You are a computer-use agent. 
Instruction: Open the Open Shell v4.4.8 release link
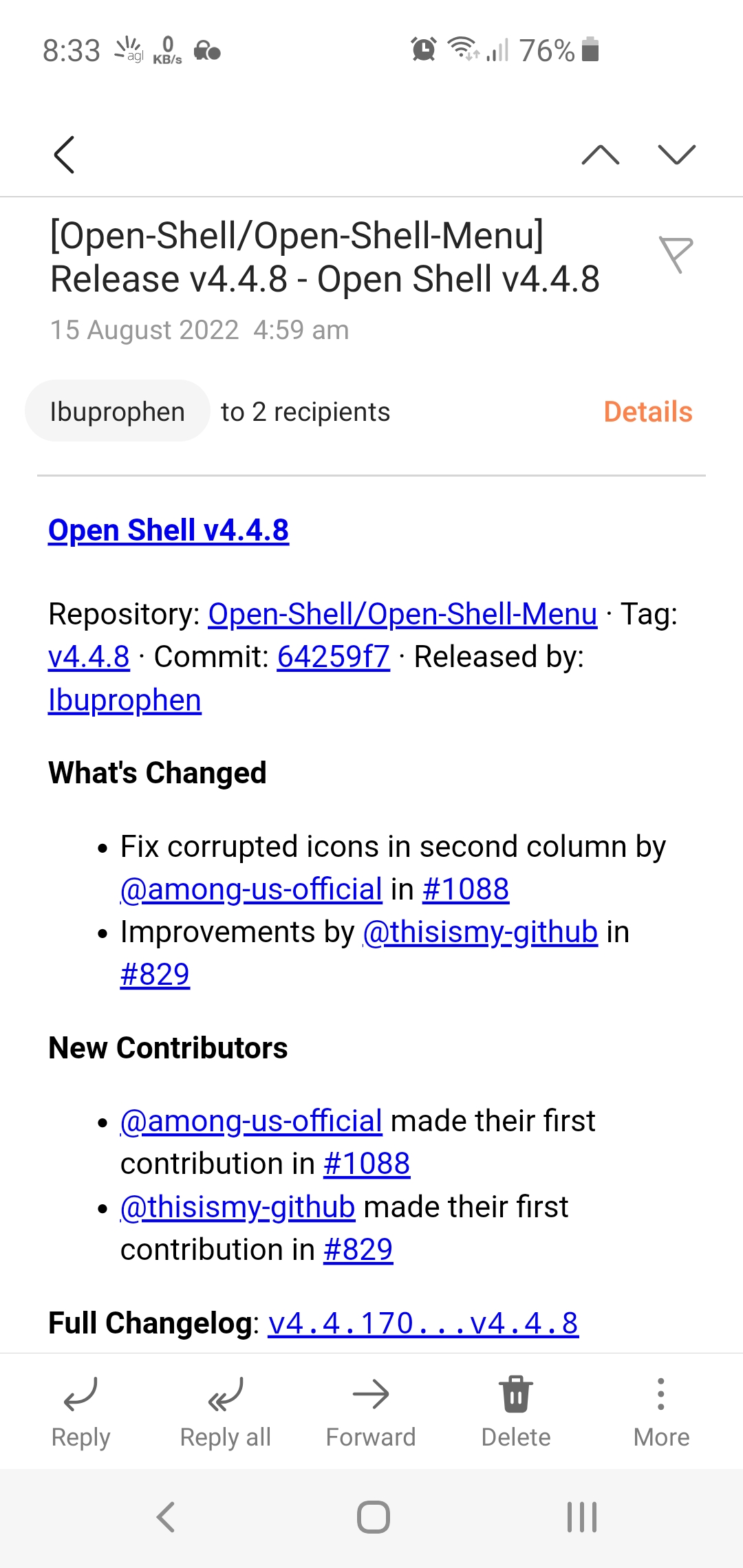pos(169,530)
